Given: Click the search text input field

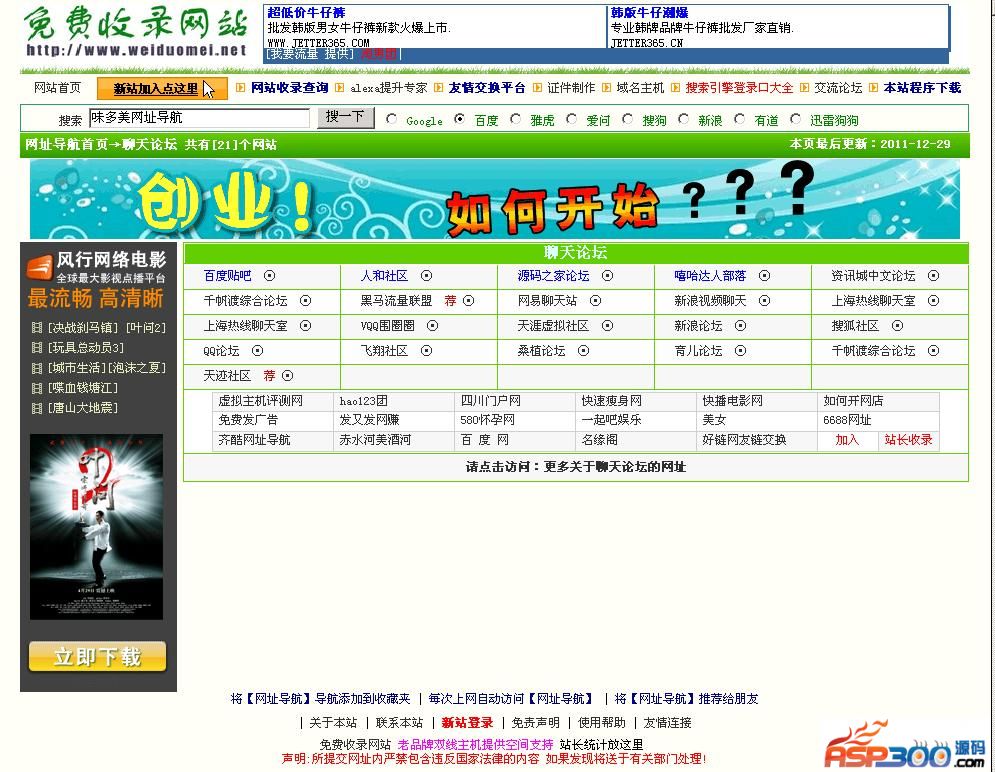Looking at the screenshot, I should (200, 118).
